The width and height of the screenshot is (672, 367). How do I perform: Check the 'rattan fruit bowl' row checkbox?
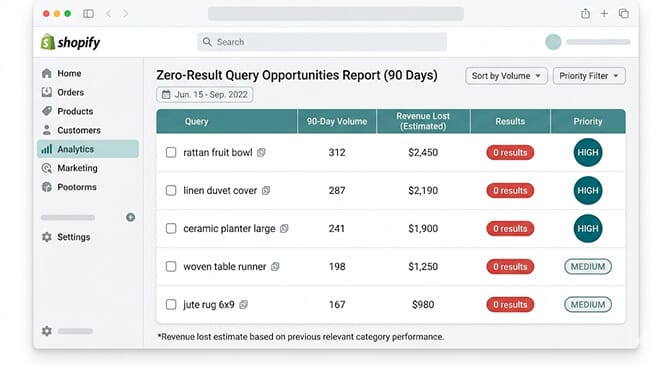pyautogui.click(x=171, y=152)
